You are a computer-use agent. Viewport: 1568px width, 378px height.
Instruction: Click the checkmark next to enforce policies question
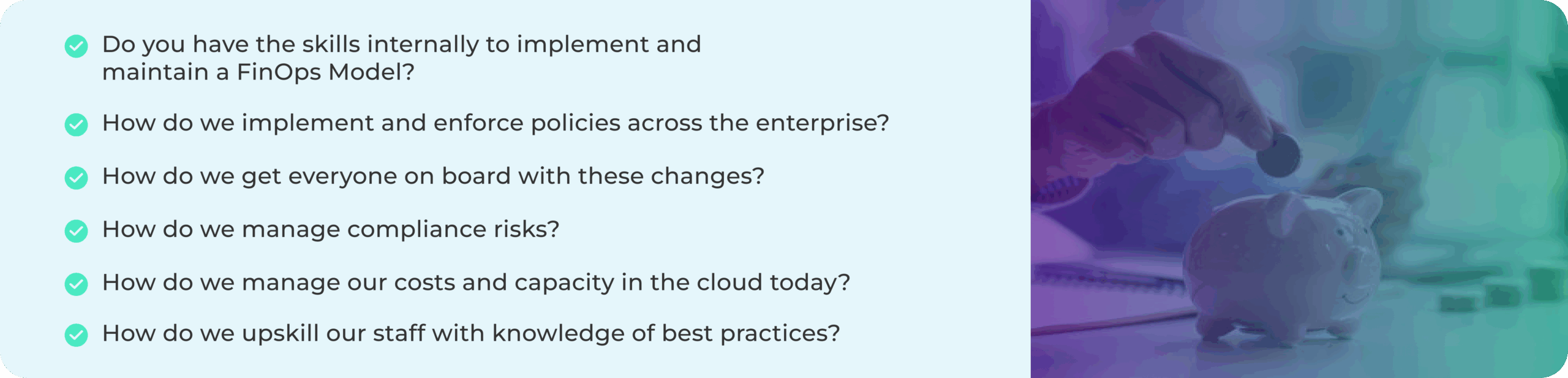(76, 124)
